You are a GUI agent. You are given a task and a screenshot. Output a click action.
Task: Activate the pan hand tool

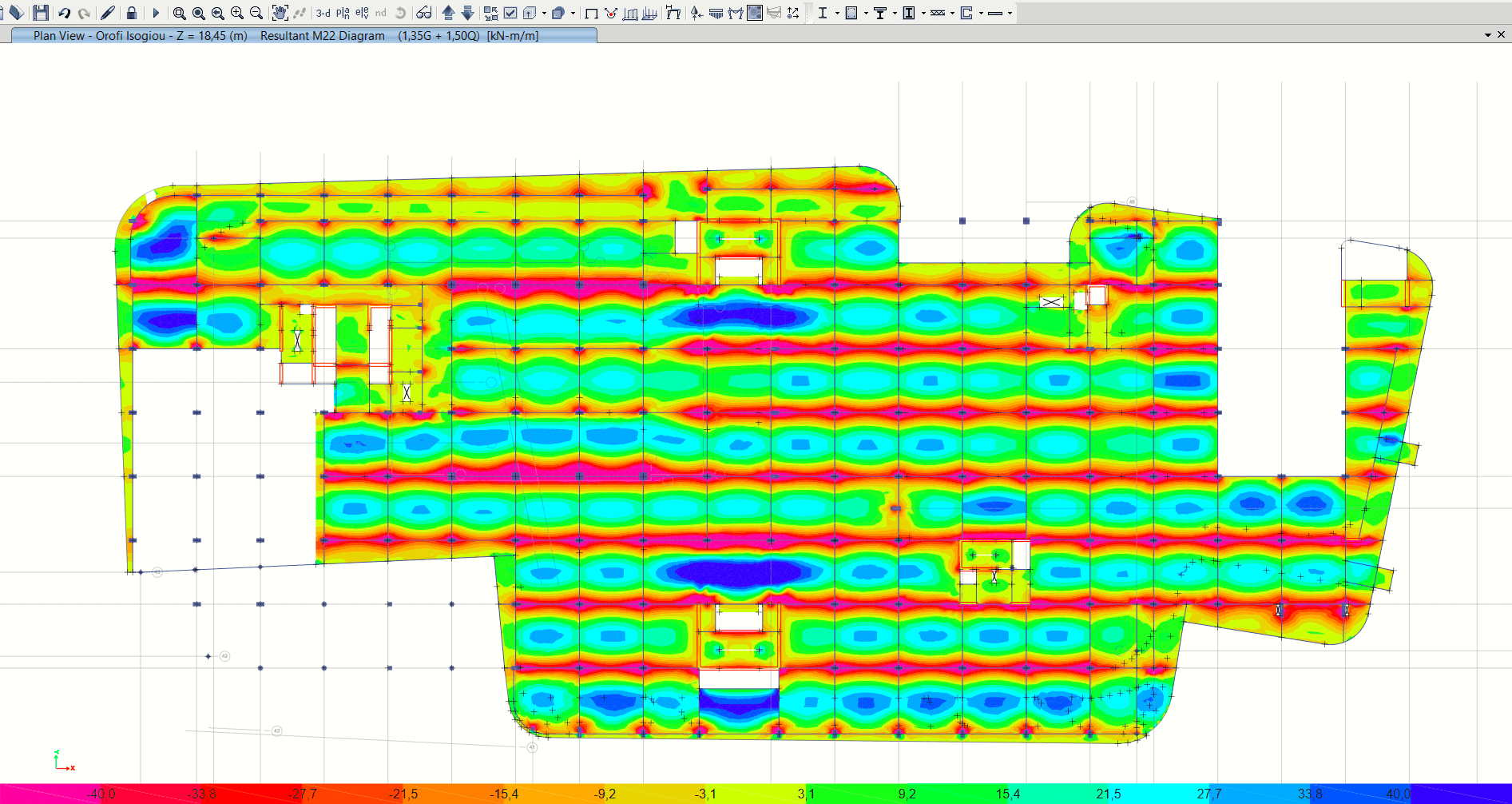[x=280, y=13]
